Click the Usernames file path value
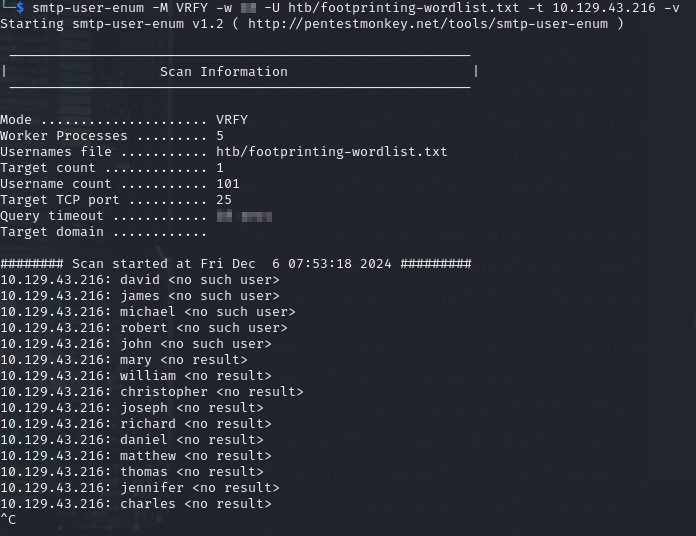This screenshot has width=696, height=536. pos(332,152)
